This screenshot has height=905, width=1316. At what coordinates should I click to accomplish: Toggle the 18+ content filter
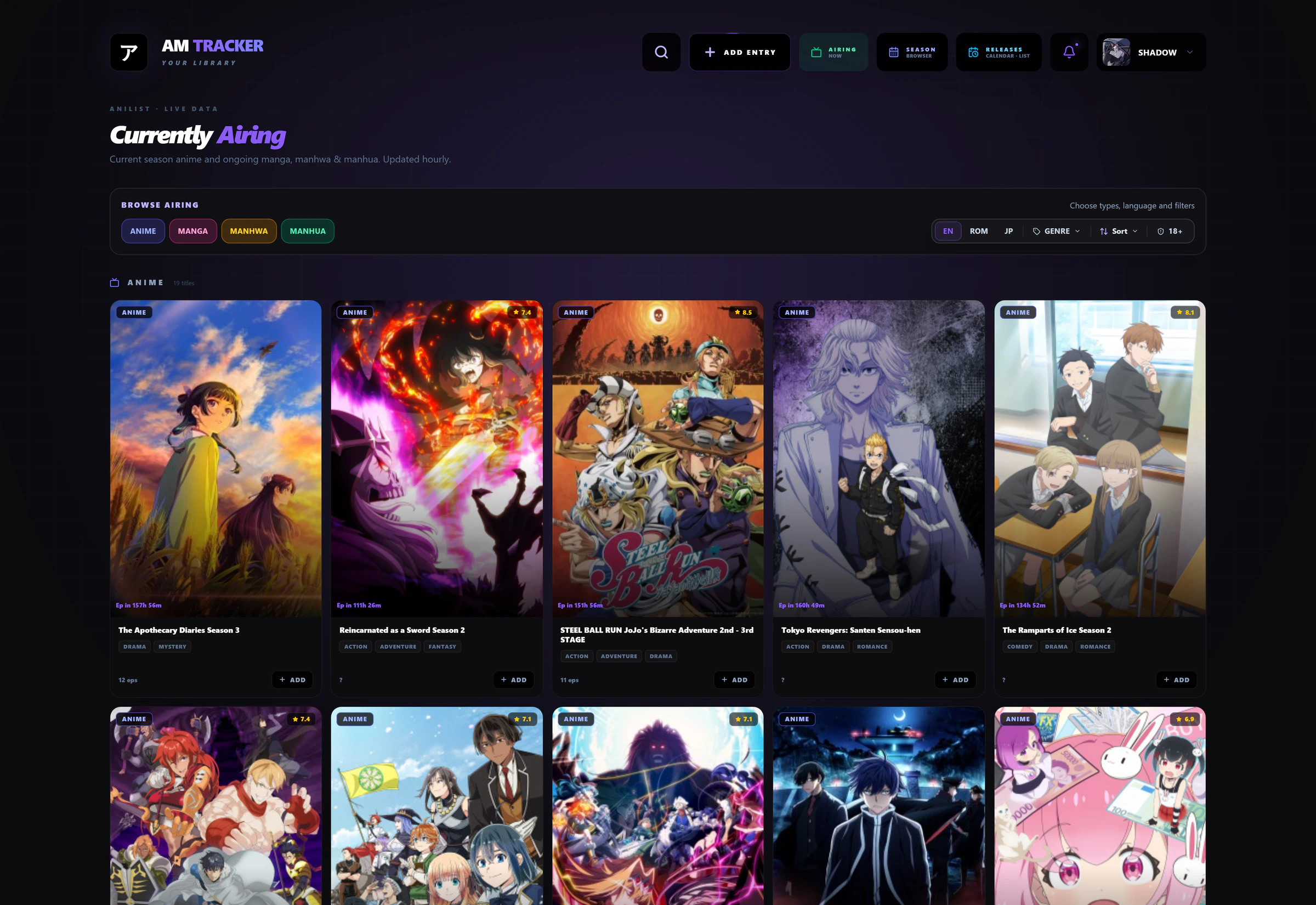1170,231
